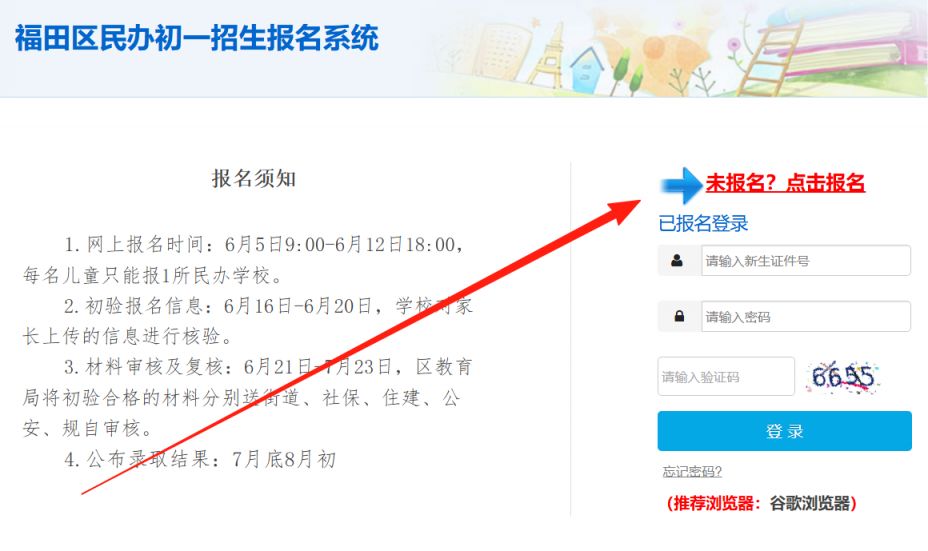Click the 已报名登录 heading
This screenshot has height=551, width=928.
coord(703,224)
